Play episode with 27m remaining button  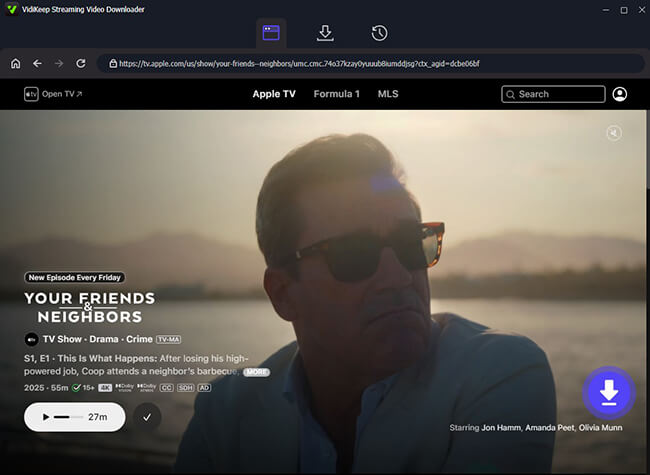tap(75, 417)
